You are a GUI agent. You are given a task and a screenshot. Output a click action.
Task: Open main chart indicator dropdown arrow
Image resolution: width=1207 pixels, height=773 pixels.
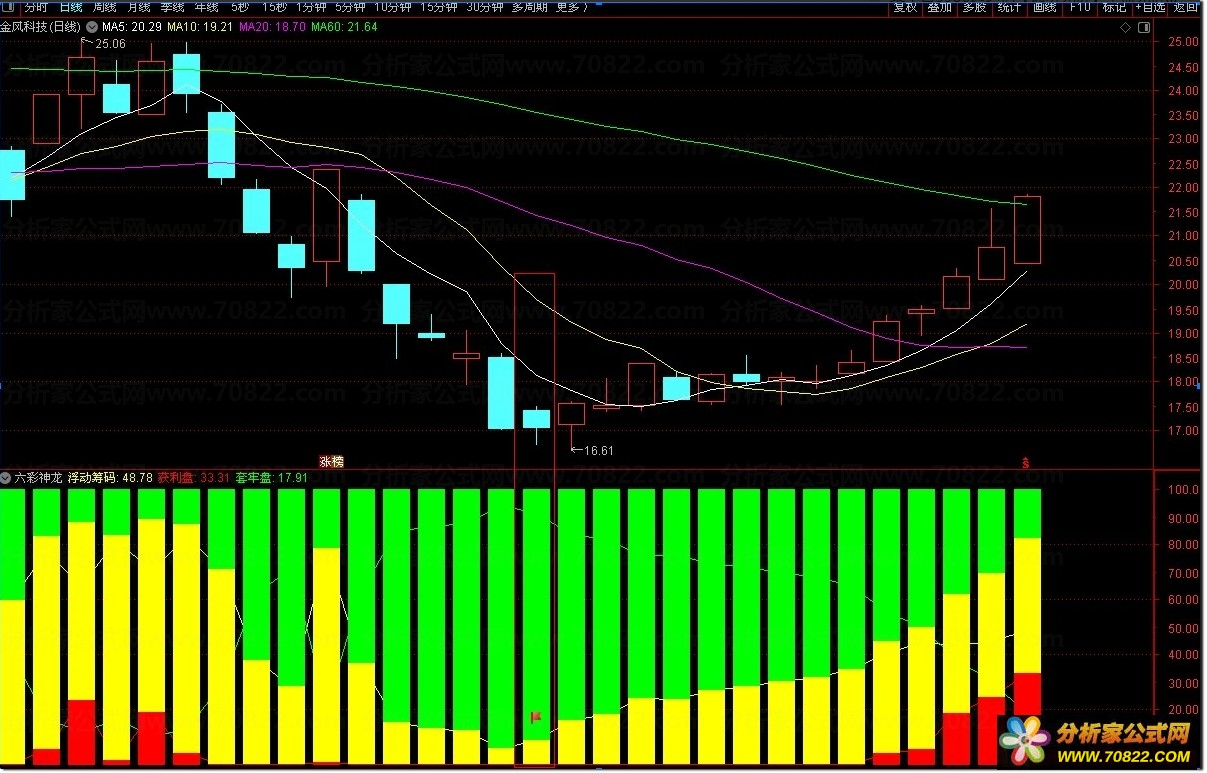93,27
